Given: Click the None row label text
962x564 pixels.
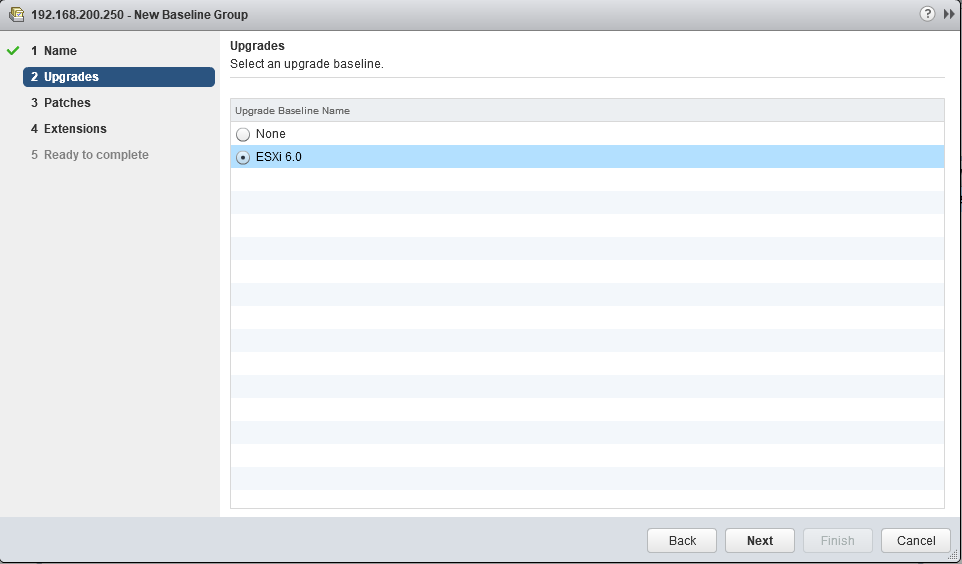Looking at the screenshot, I should pyautogui.click(x=271, y=134).
